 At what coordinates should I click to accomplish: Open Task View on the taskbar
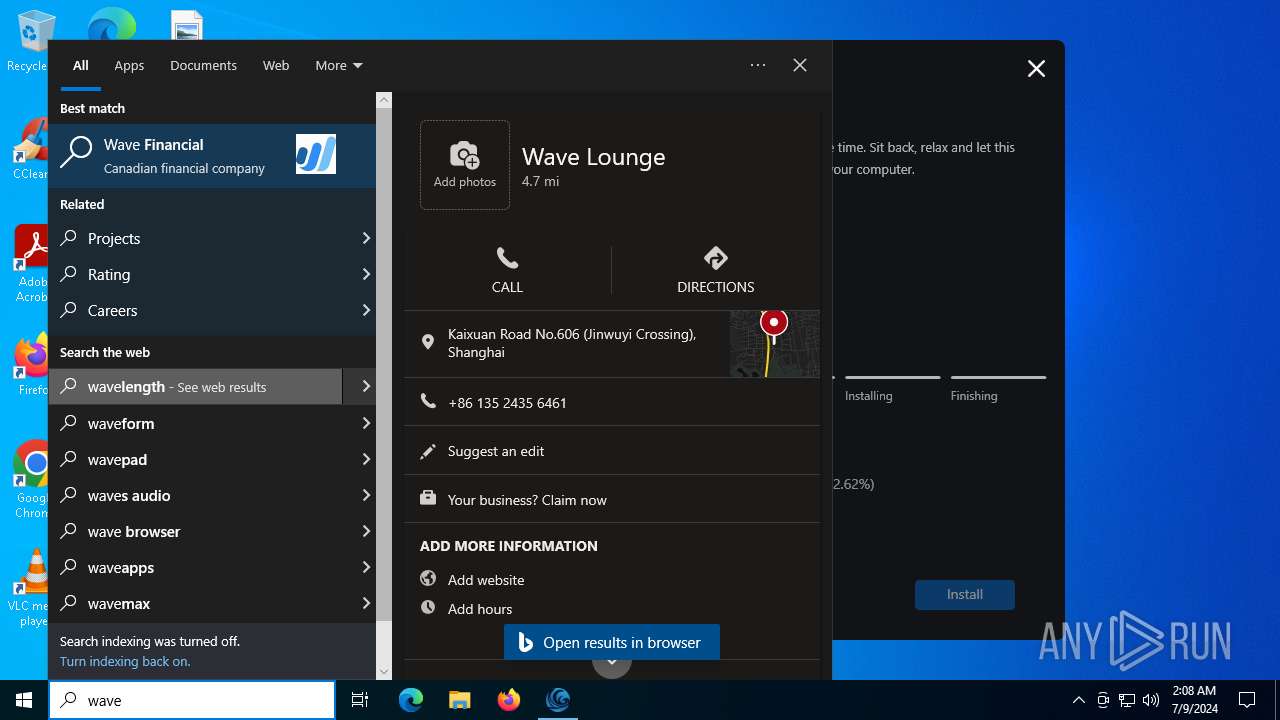360,700
